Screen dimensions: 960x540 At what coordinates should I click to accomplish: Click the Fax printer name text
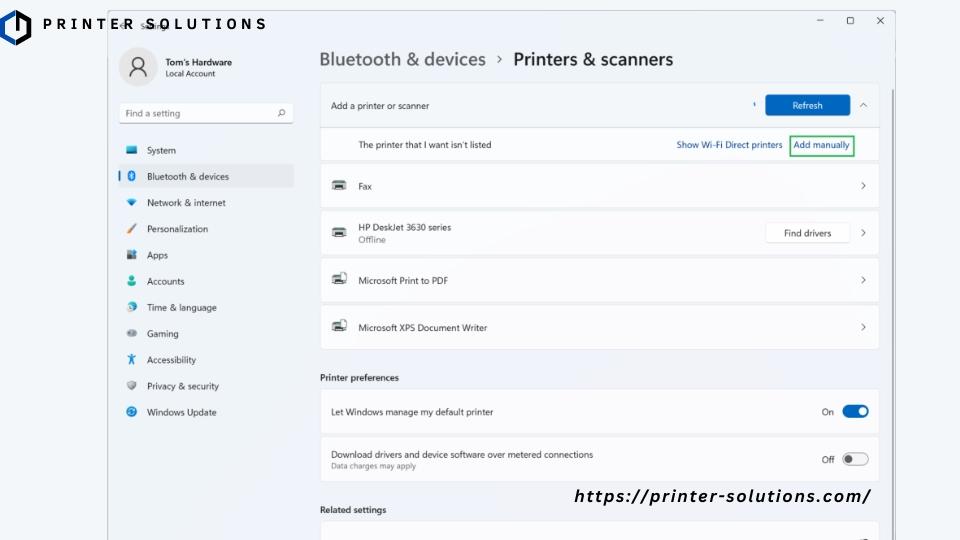[365, 186]
